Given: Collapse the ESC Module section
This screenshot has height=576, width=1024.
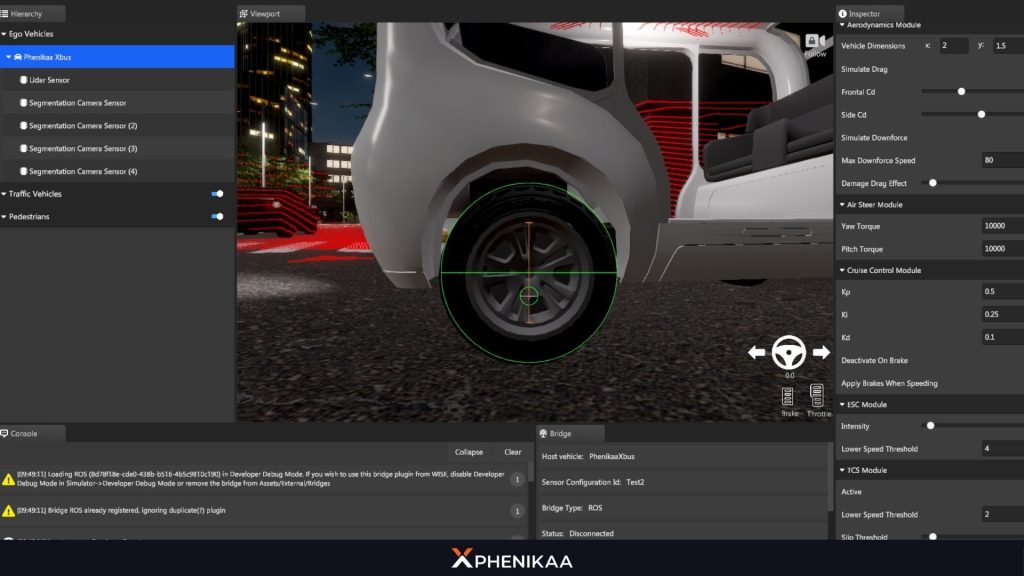Looking at the screenshot, I should (x=842, y=404).
